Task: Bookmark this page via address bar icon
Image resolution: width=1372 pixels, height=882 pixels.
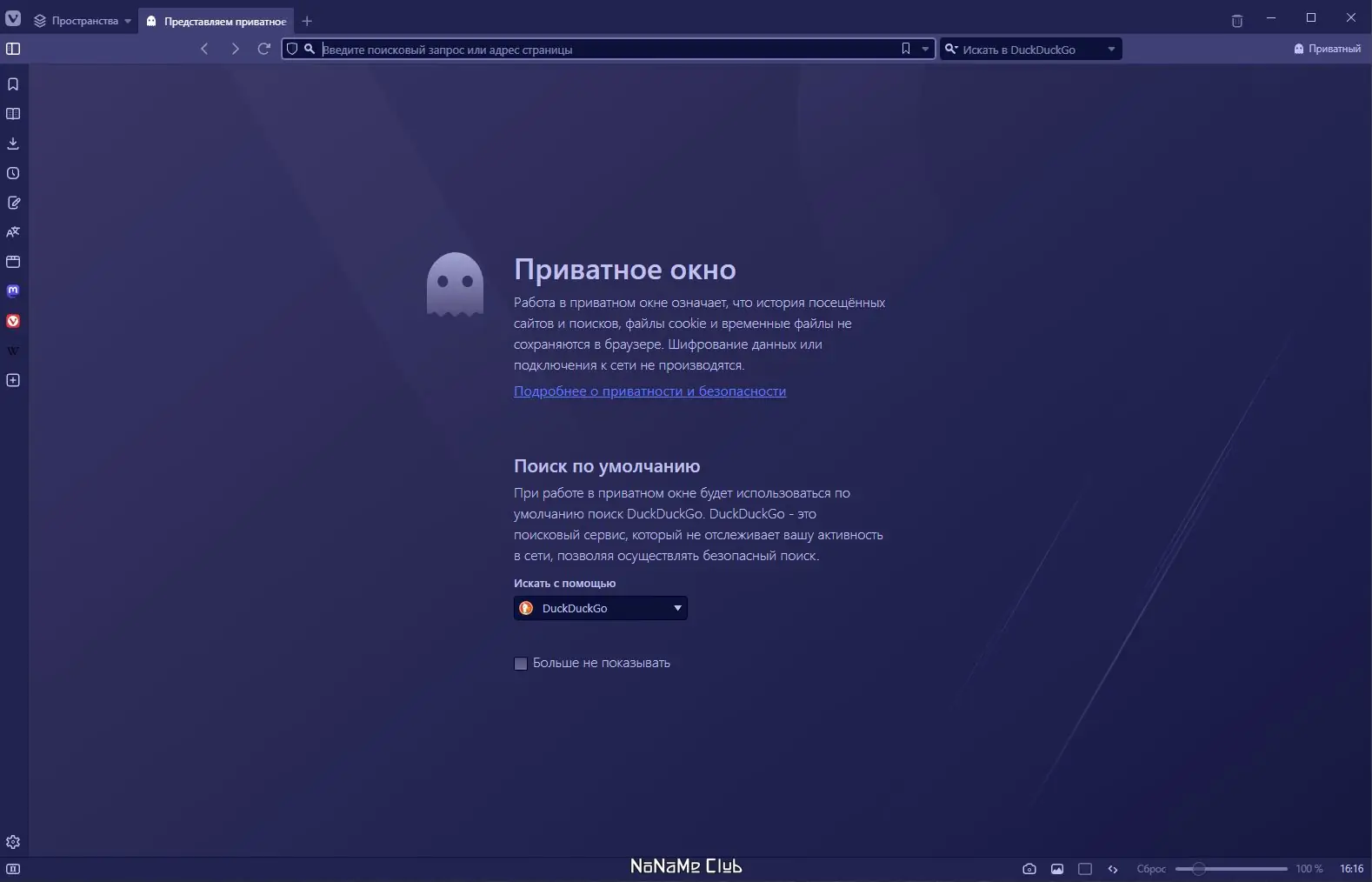Action: coord(906,49)
